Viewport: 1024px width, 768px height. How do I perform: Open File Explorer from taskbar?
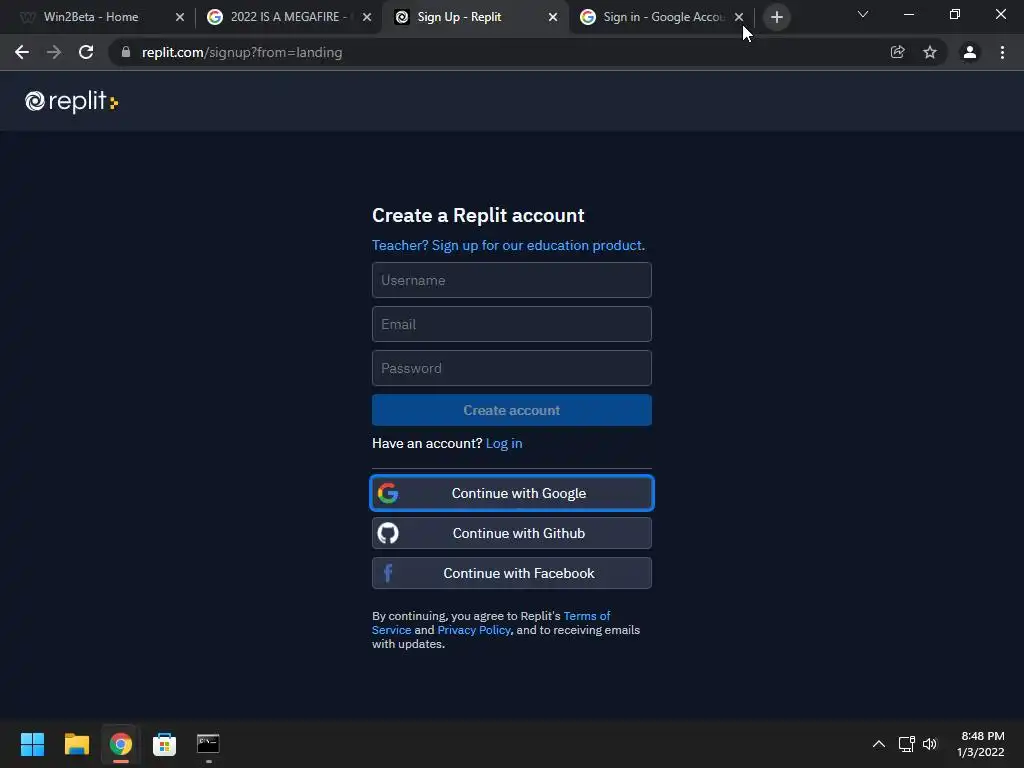click(76, 744)
